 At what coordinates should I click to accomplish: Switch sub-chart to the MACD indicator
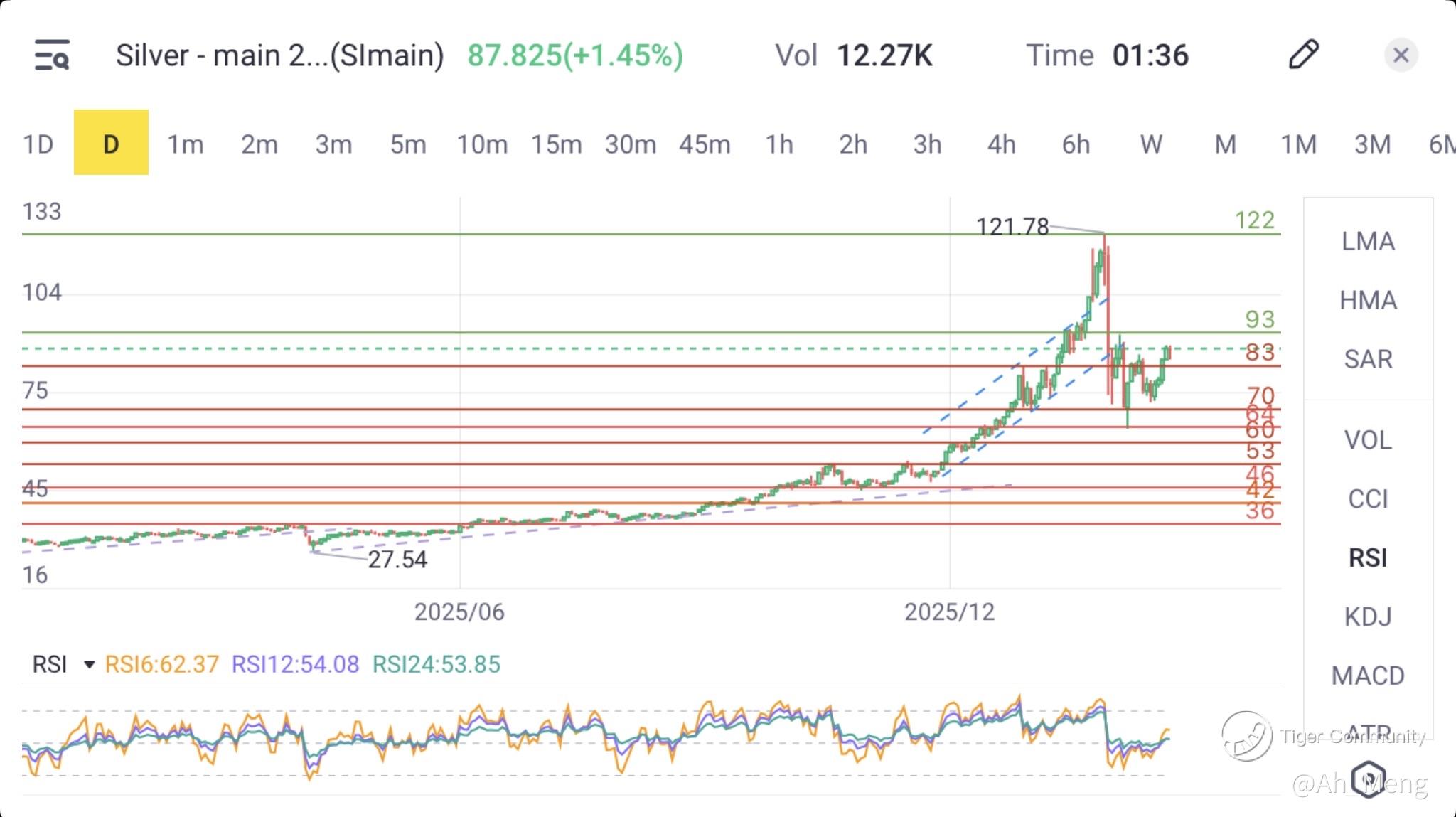click(1368, 676)
